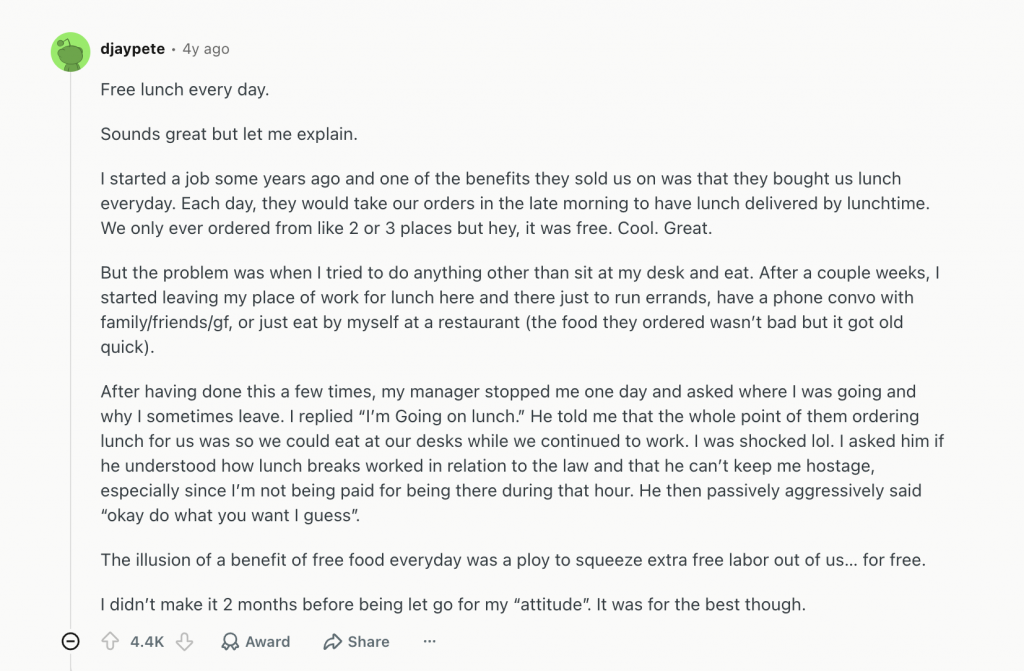Click the 4y ago timestamp
The height and width of the screenshot is (671, 1024).
pyautogui.click(x=206, y=48)
